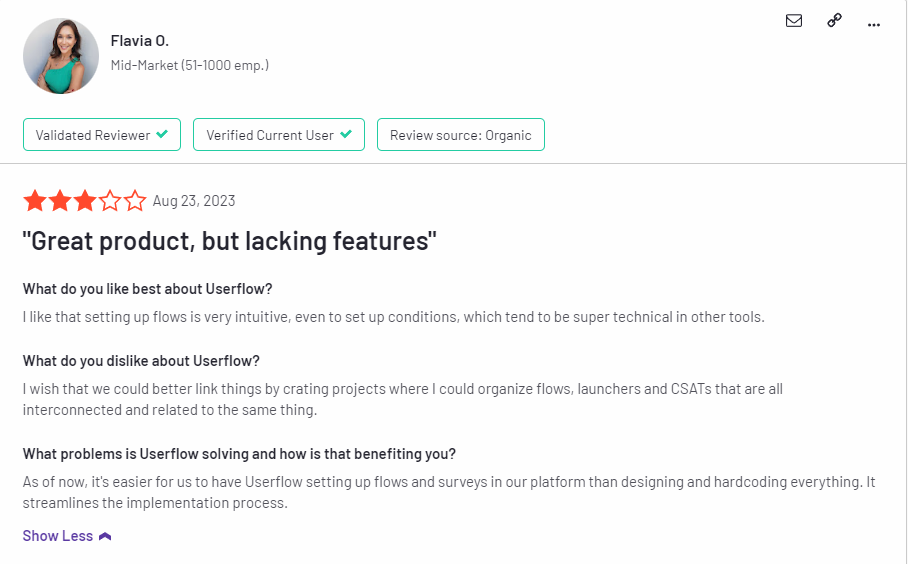Click the first filled star
Image resolution: width=908 pixels, height=564 pixels.
pyautogui.click(x=35, y=201)
